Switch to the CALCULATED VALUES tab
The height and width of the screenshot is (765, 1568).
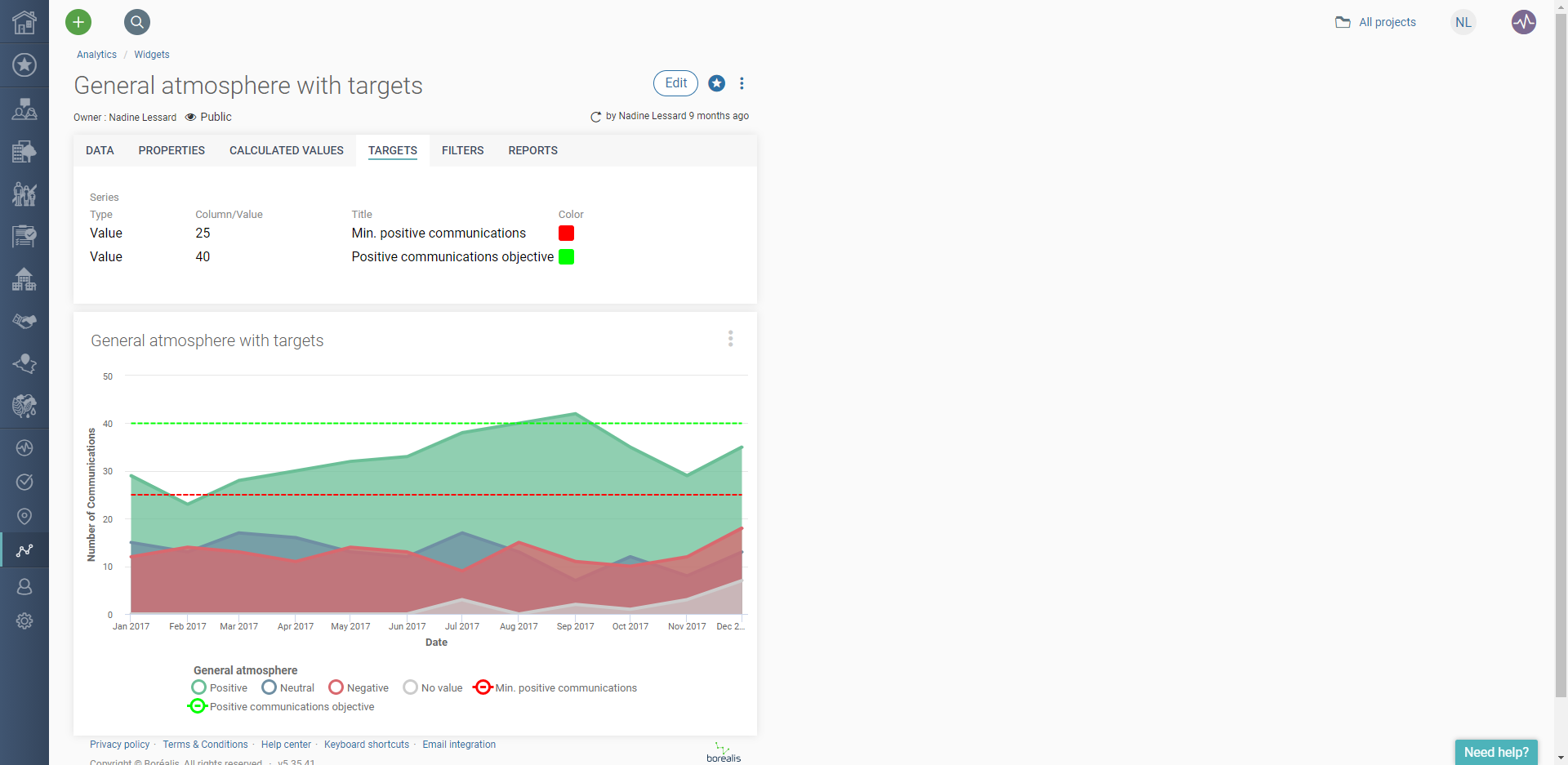286,150
